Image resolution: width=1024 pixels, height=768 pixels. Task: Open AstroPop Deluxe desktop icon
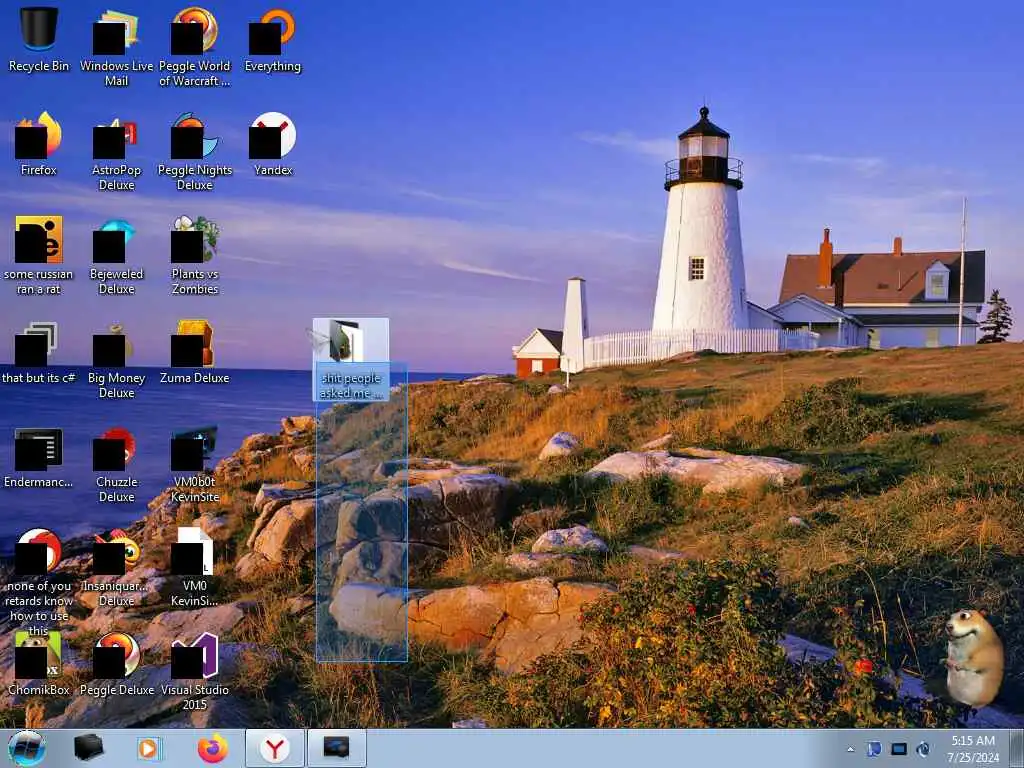coord(116,152)
